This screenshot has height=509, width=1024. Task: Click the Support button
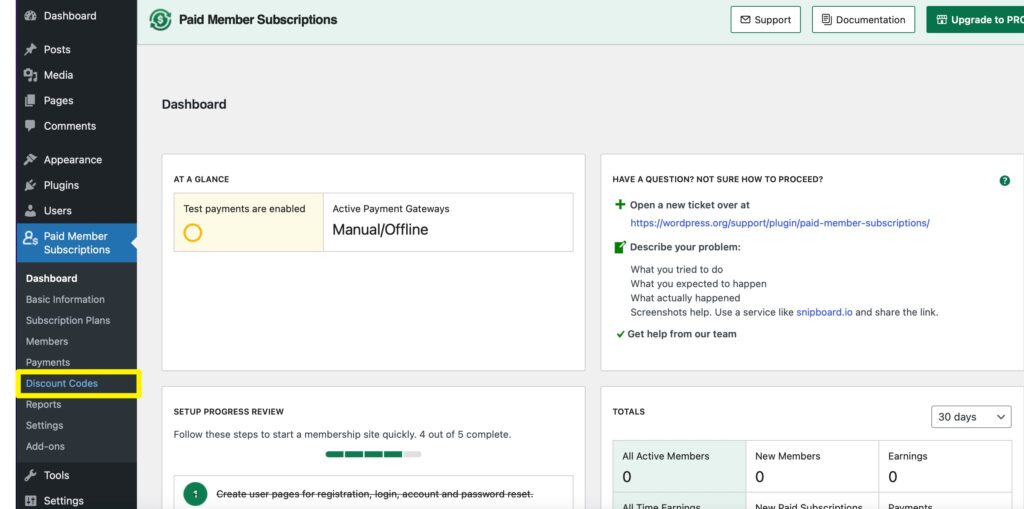point(765,20)
